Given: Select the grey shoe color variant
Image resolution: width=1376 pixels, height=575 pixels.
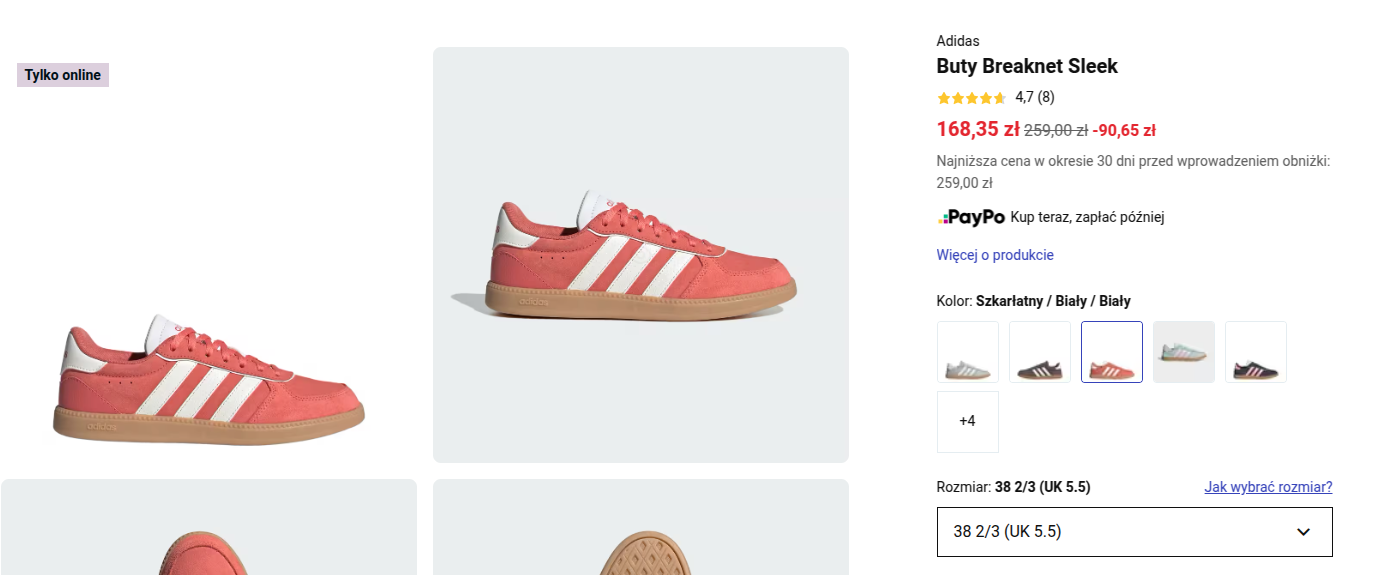Looking at the screenshot, I should click(967, 352).
